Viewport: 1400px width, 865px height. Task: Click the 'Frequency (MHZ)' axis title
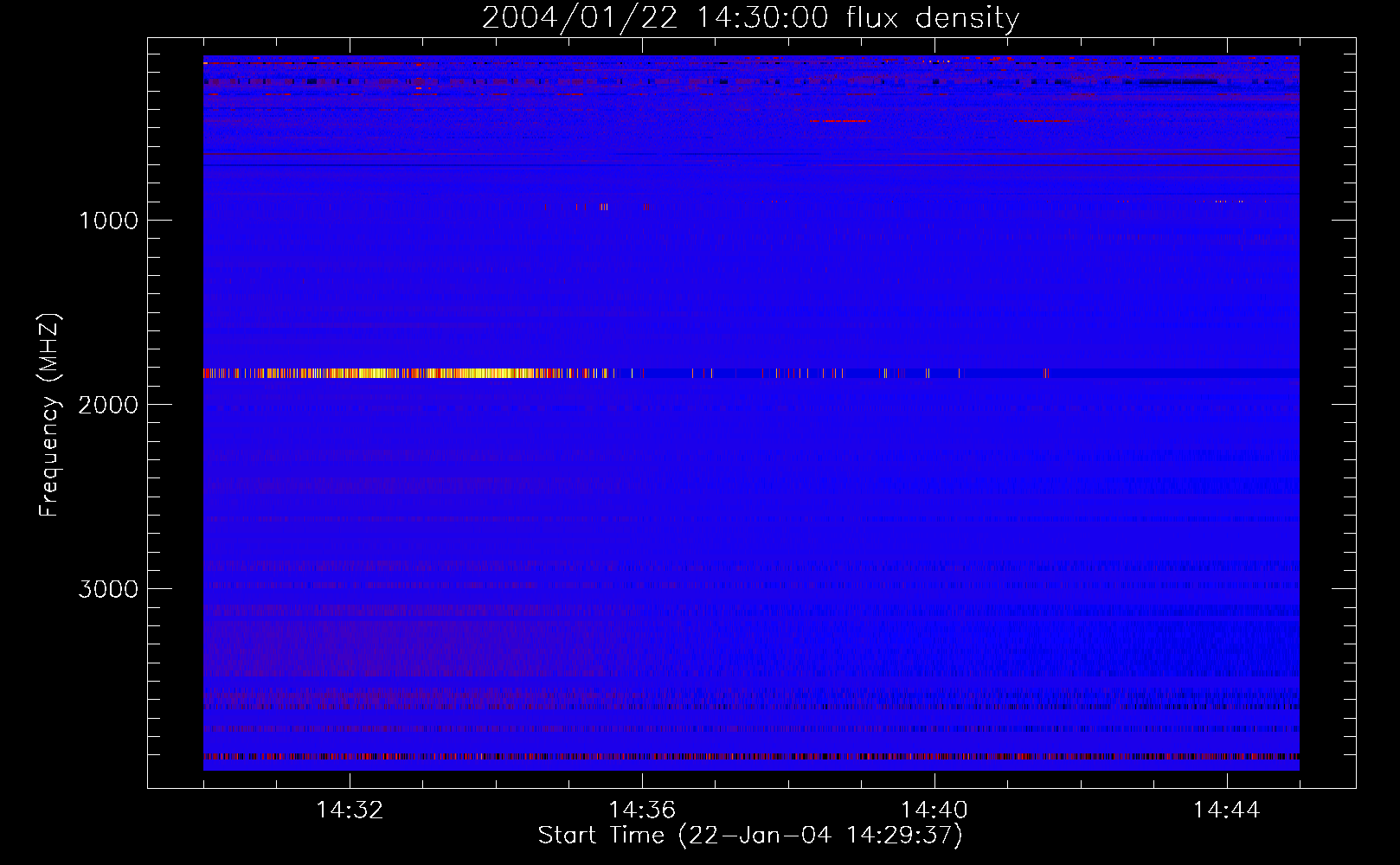49,415
